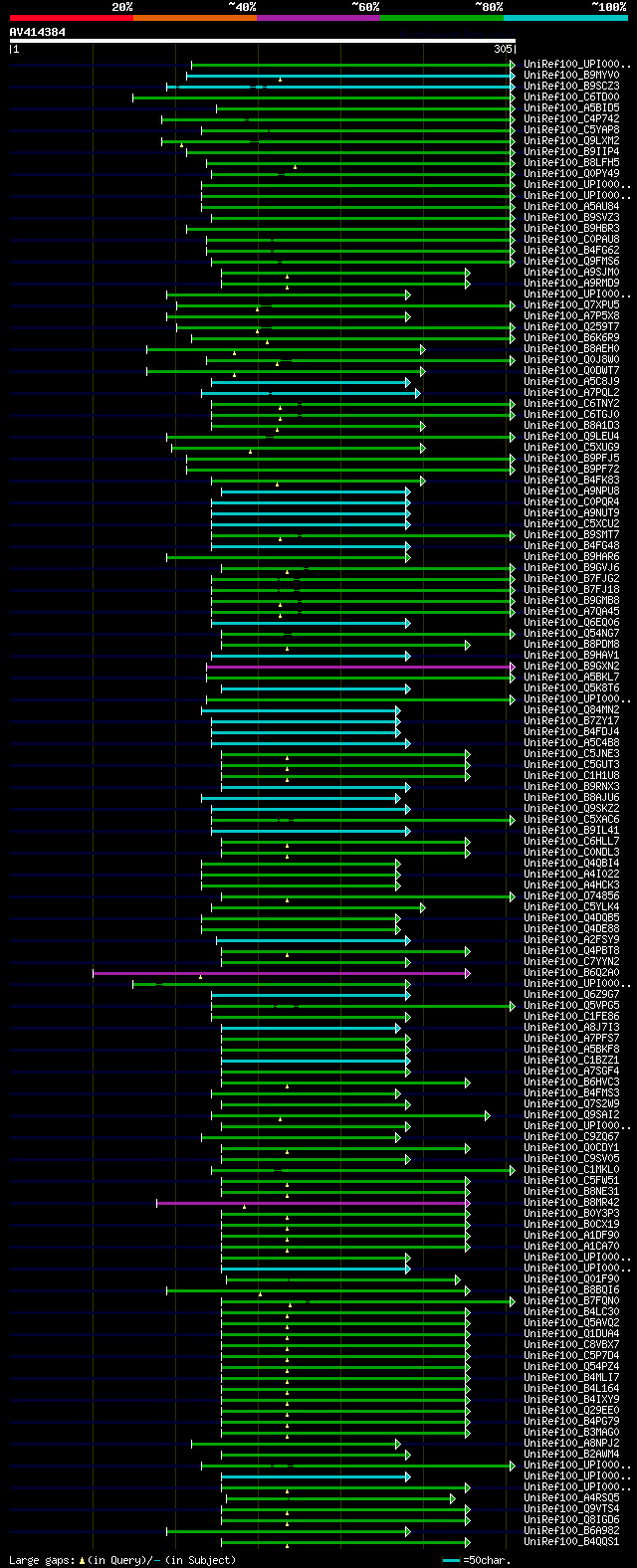The image size is (637, 1568).
Task: Click the white query sequence bar
Action: (x=263, y=42)
